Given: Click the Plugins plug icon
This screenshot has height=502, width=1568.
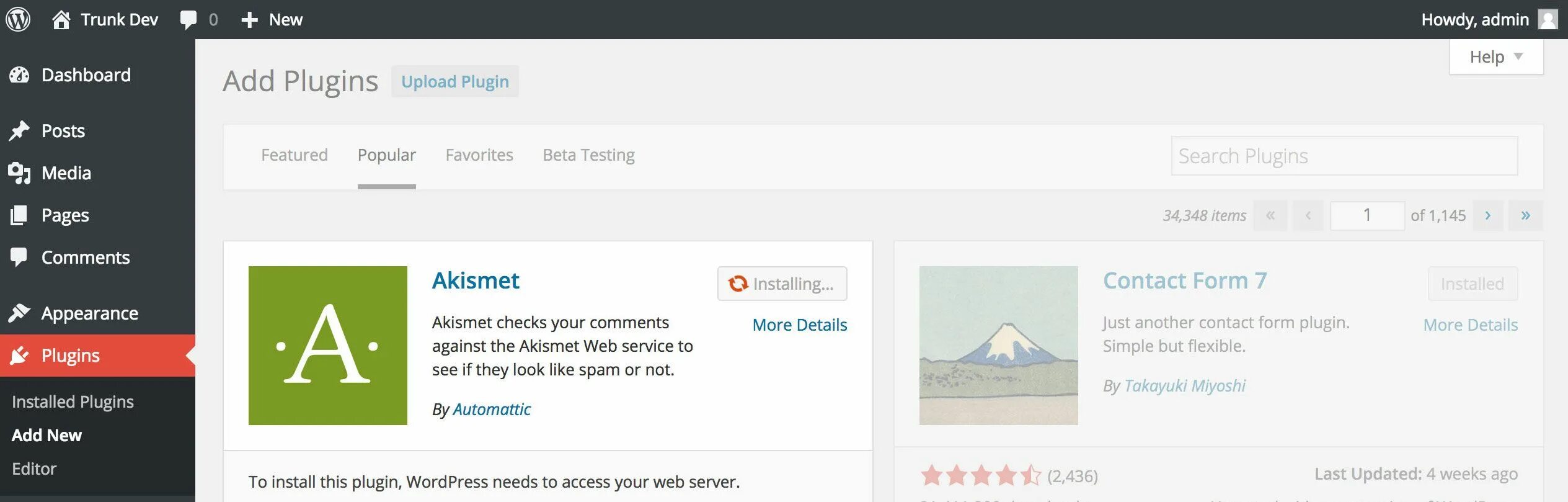Looking at the screenshot, I should coord(19,356).
